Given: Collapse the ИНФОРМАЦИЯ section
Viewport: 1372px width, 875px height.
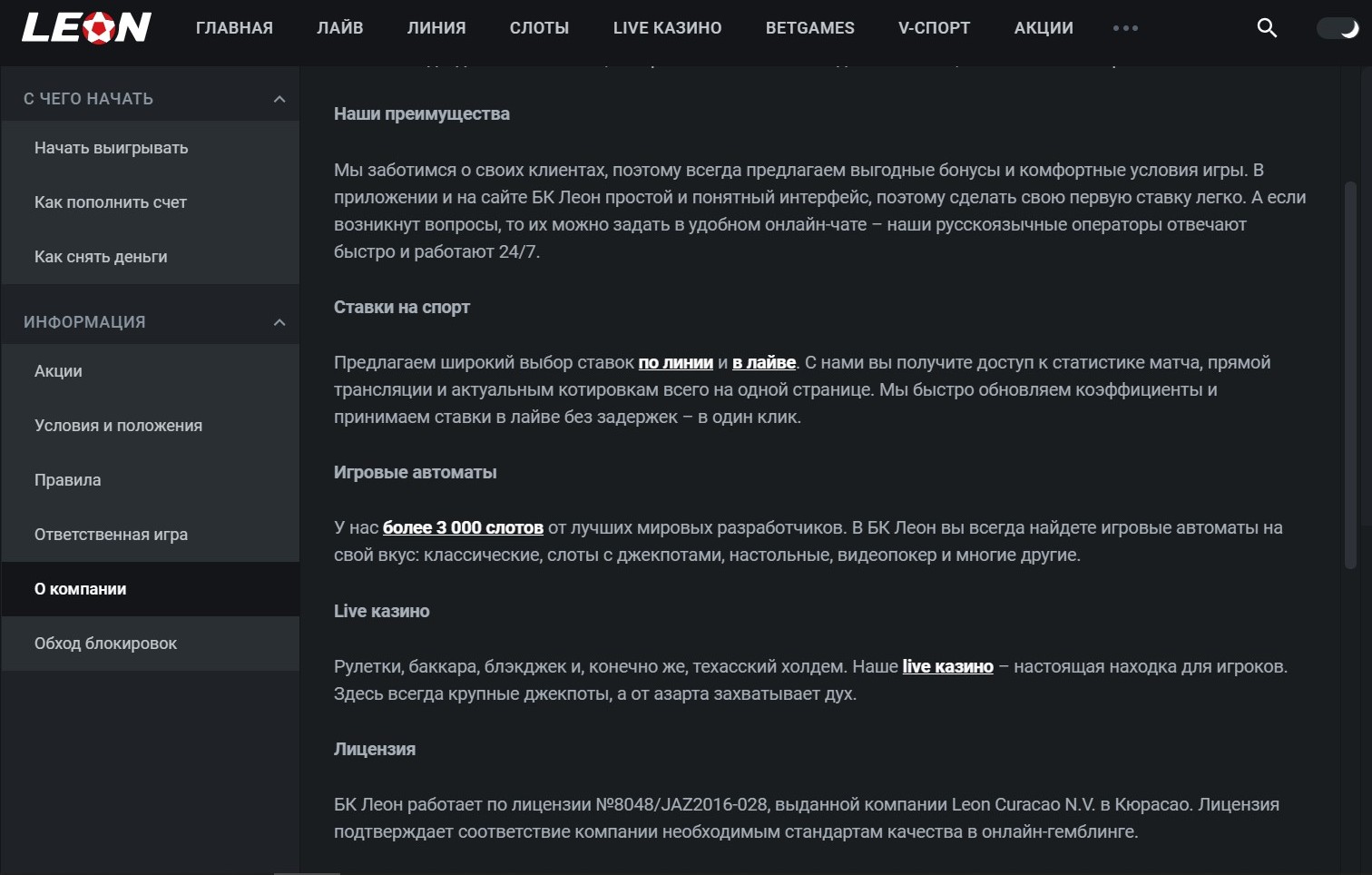Looking at the screenshot, I should (279, 322).
